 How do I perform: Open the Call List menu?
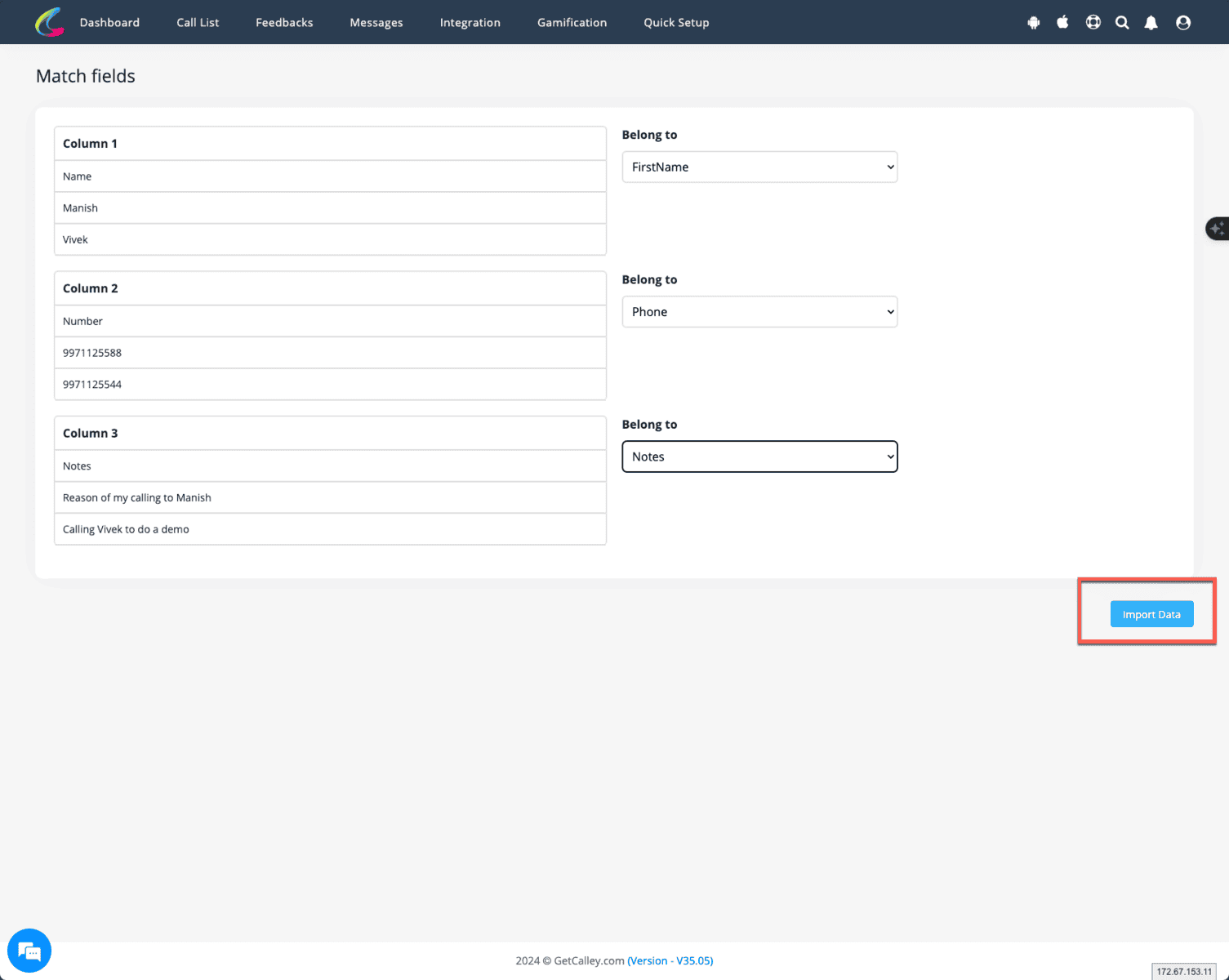198,23
